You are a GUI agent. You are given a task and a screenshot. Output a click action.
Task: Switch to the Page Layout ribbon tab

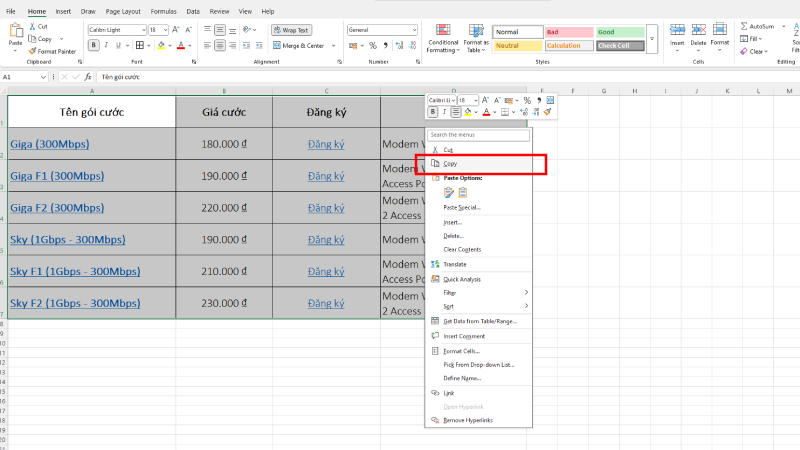(123, 10)
